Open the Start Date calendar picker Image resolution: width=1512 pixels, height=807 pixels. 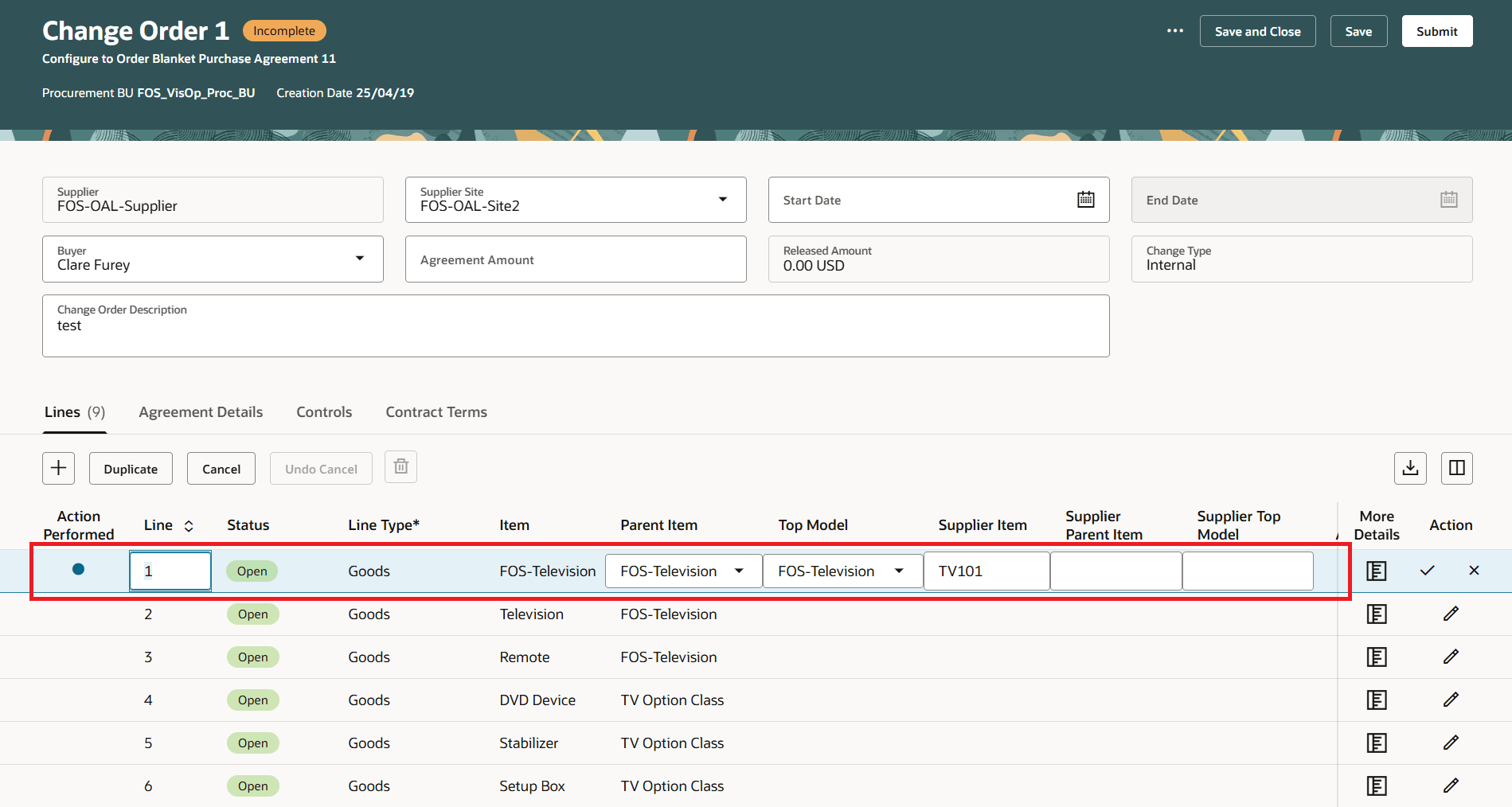point(1086,199)
